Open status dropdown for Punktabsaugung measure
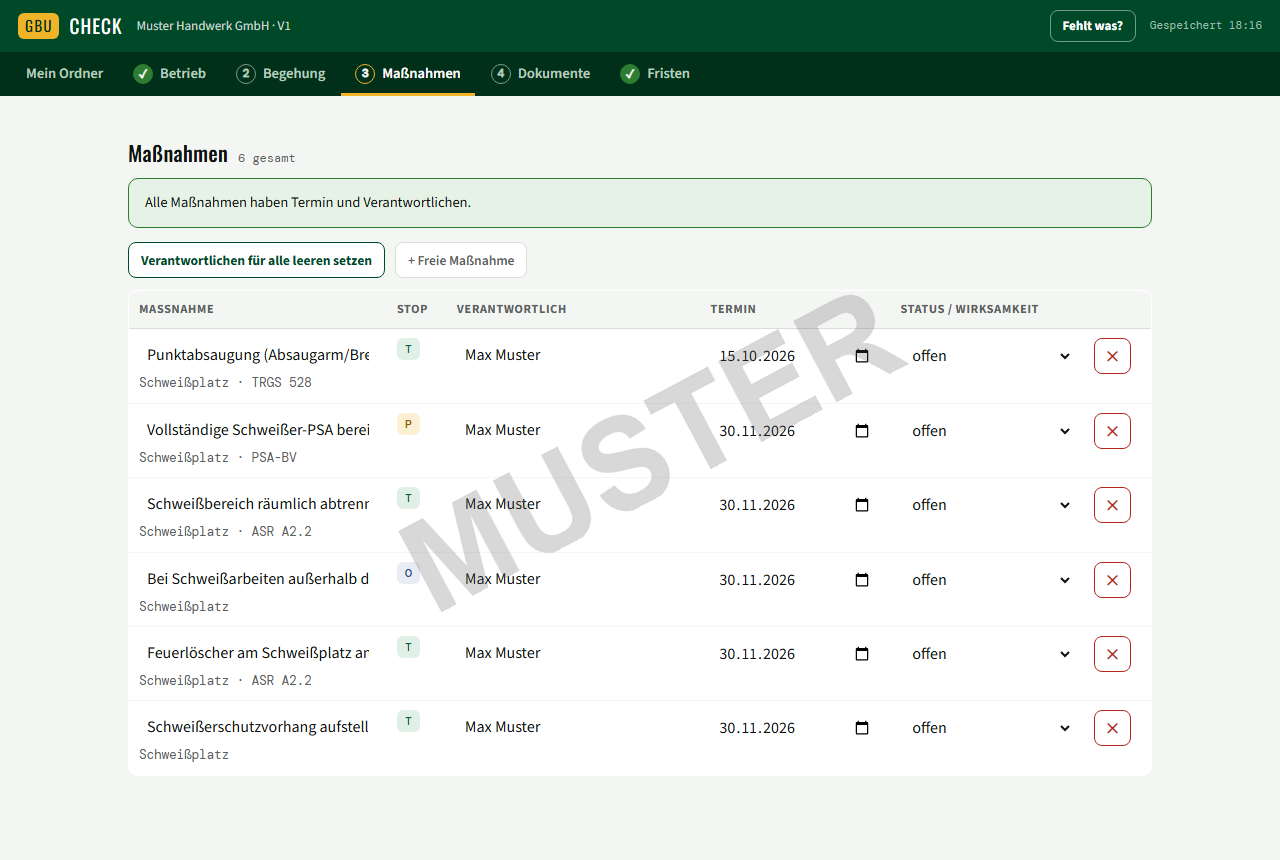This screenshot has height=860, width=1280. (991, 356)
